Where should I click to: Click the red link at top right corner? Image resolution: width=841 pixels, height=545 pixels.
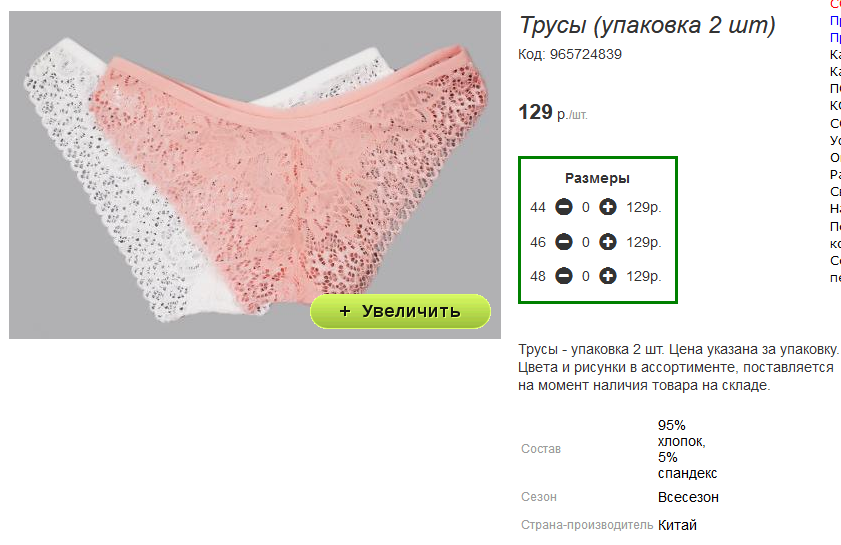click(x=835, y=4)
